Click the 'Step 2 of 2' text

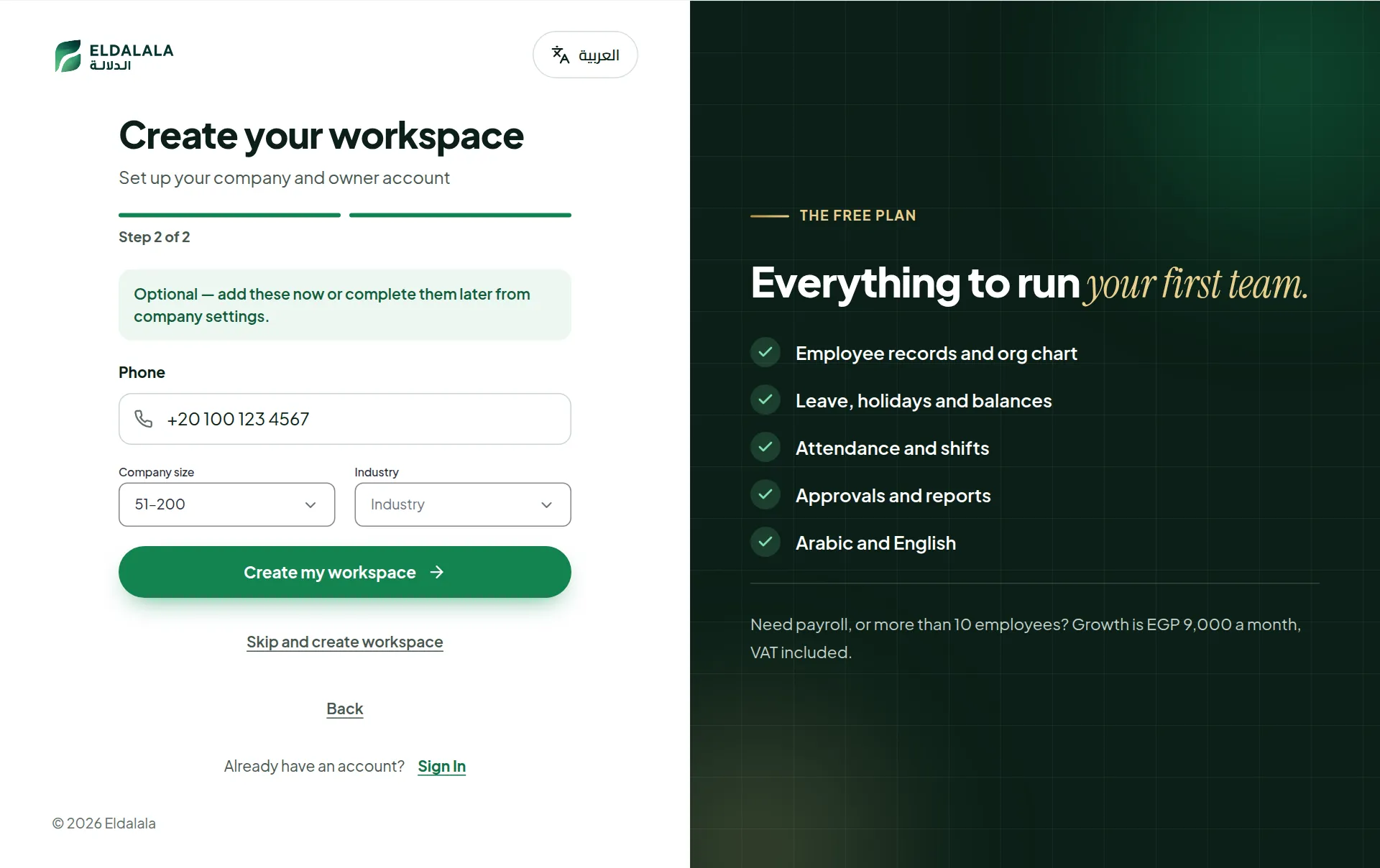(155, 237)
